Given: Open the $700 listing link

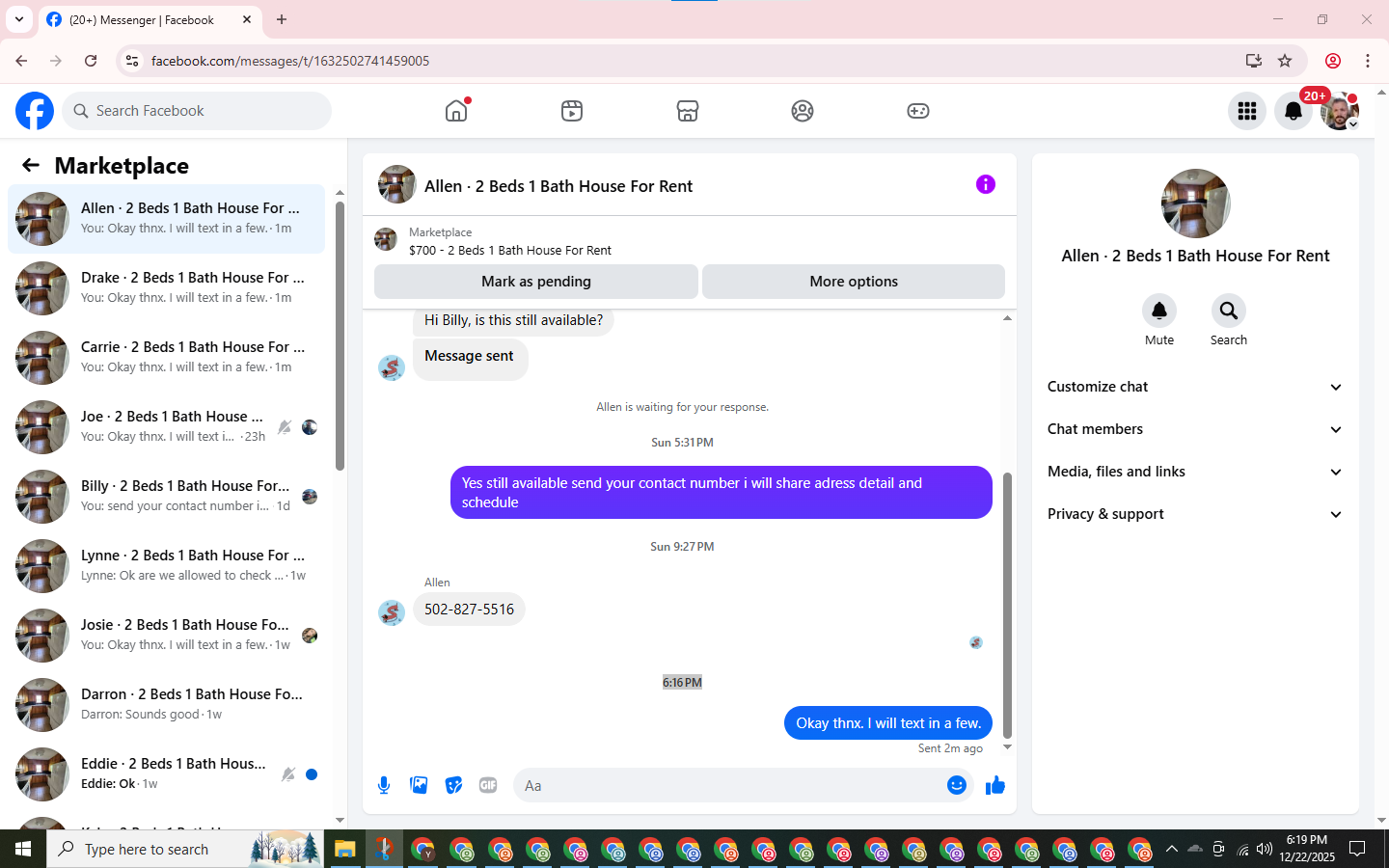Looking at the screenshot, I should [x=510, y=250].
